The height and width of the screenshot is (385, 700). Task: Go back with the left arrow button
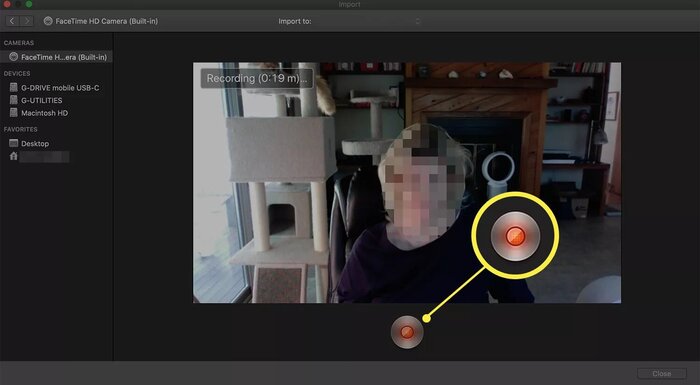pos(12,21)
